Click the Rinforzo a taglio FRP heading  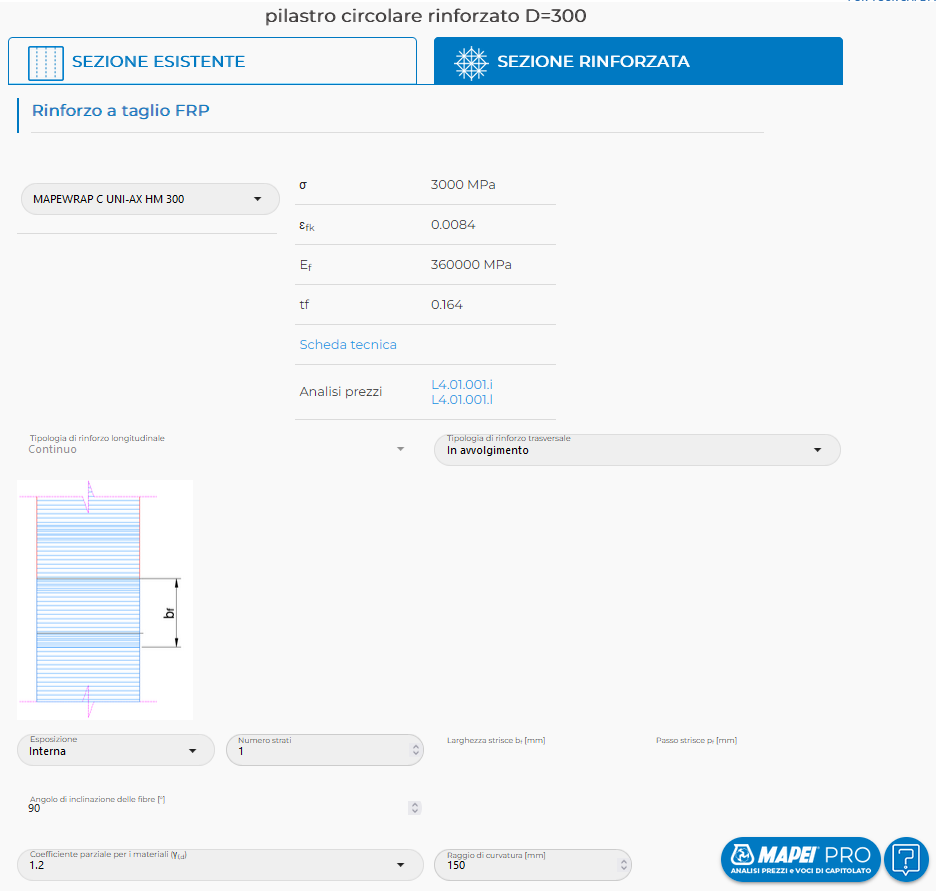click(x=121, y=110)
